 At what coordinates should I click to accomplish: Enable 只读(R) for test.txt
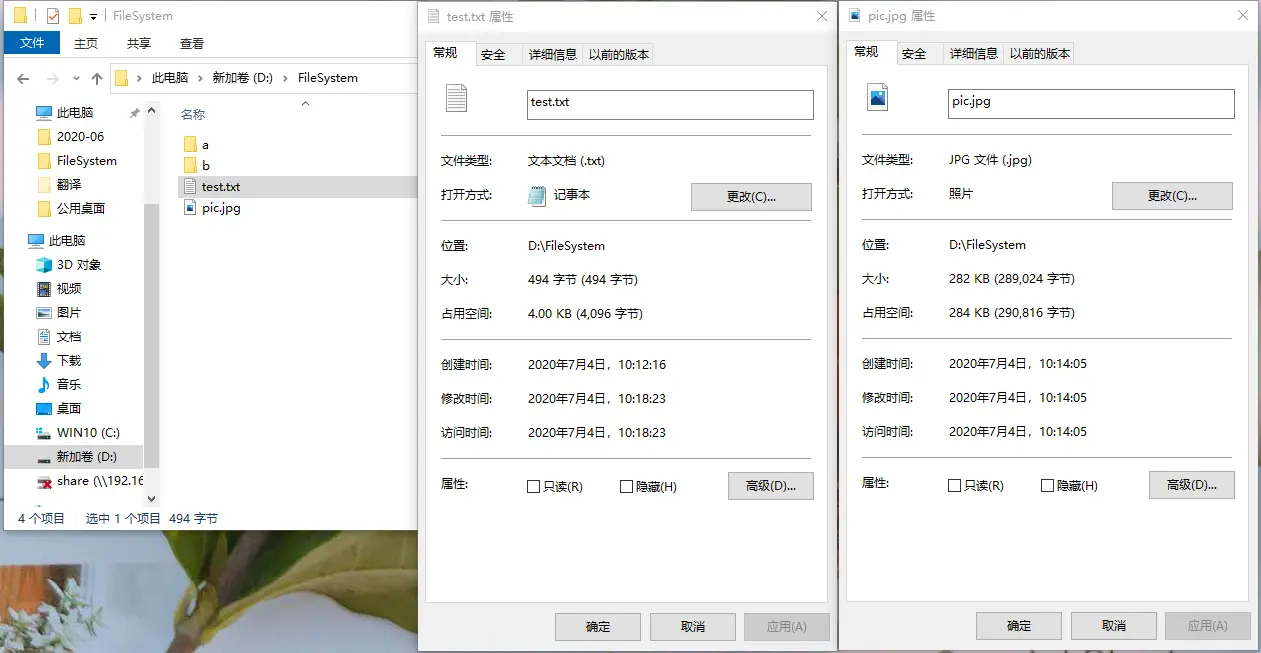click(x=531, y=485)
